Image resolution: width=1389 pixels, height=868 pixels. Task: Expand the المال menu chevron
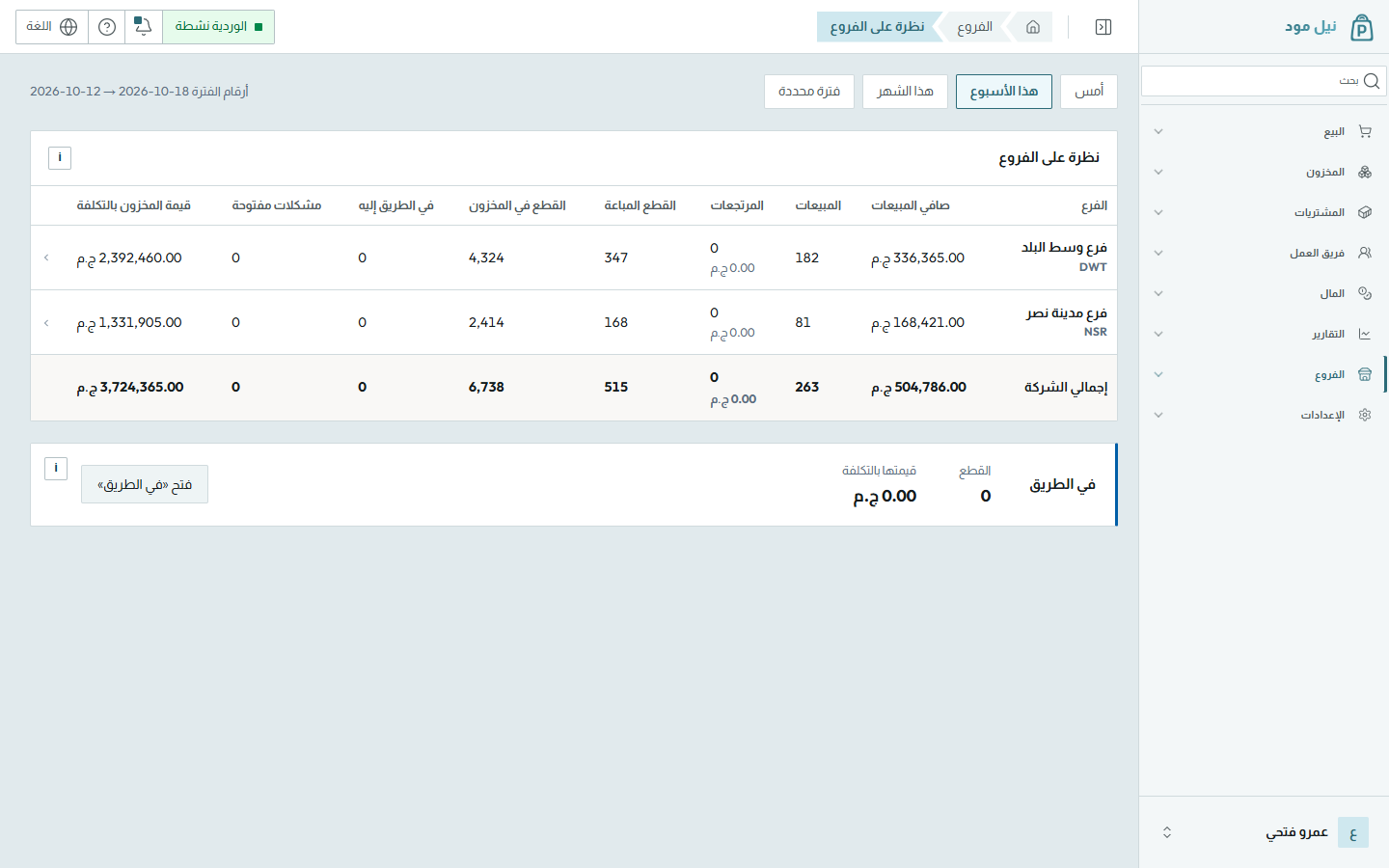pyautogui.click(x=1158, y=293)
